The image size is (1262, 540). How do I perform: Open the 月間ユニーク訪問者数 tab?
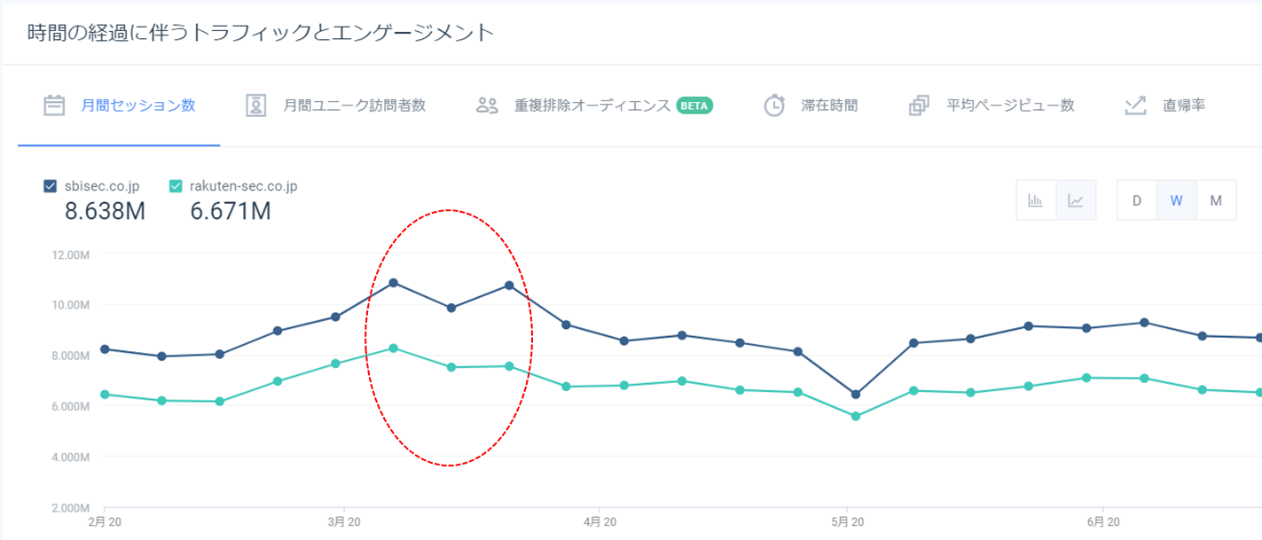[354, 105]
